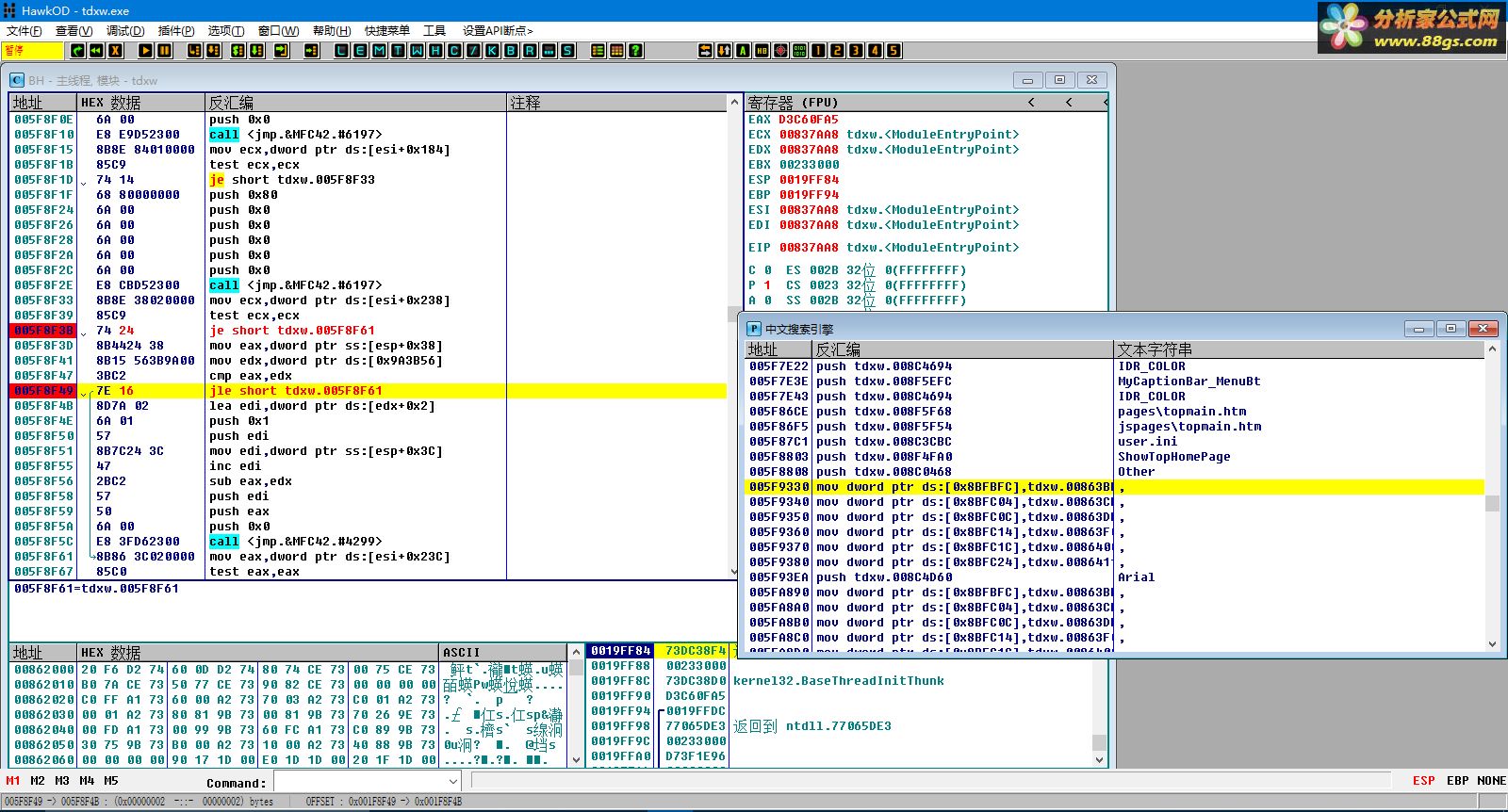1508x812 pixels.
Task: Open the 调试(D) menu
Action: coord(125,31)
